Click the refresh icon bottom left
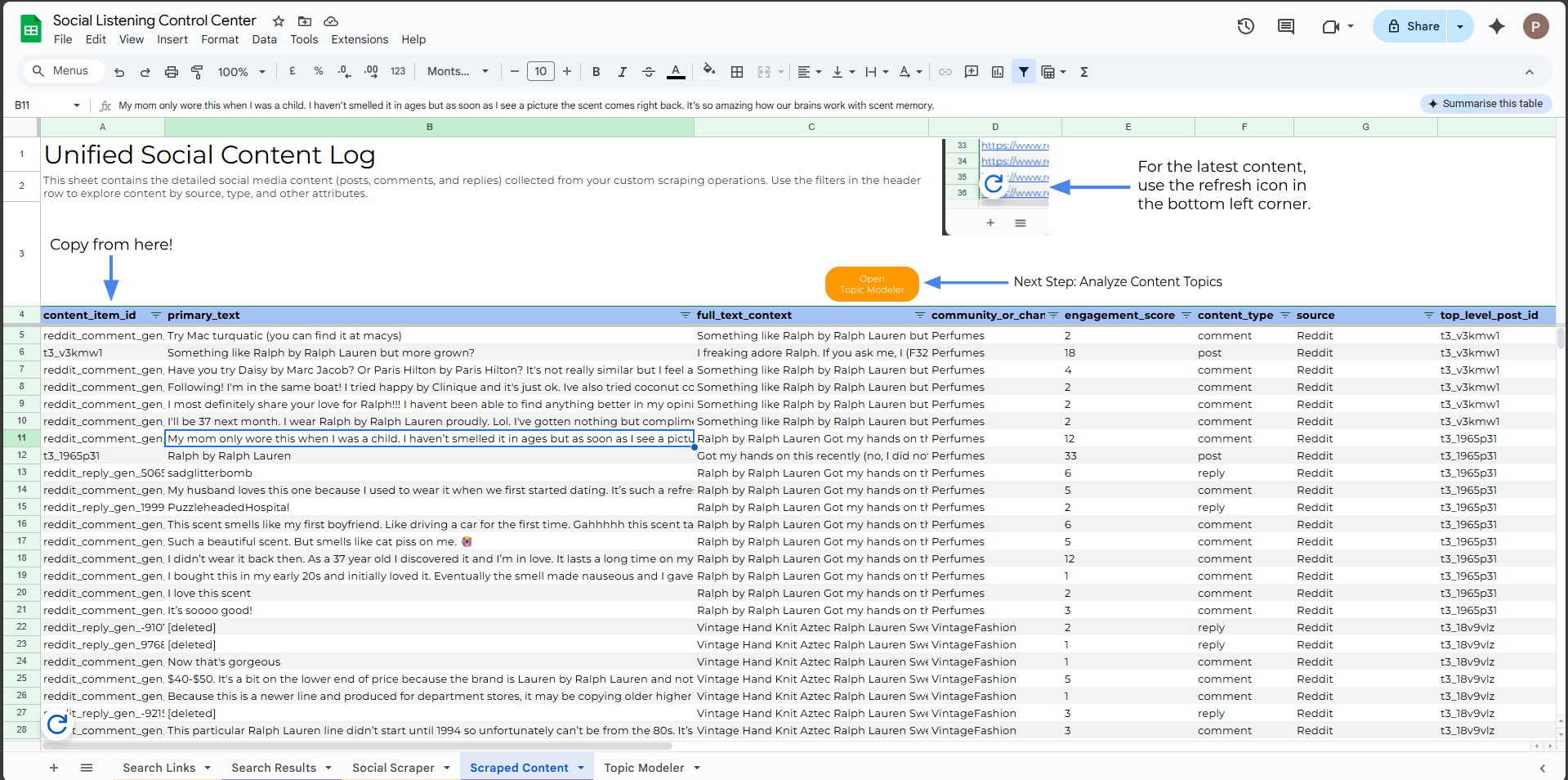This screenshot has height=780, width=1568. tap(57, 724)
